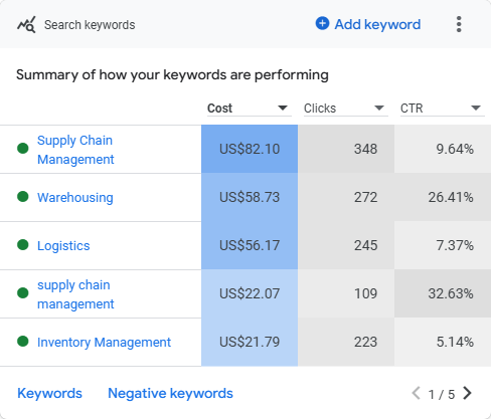Click the green status dot for Logistics
491x419 pixels.
(23, 245)
